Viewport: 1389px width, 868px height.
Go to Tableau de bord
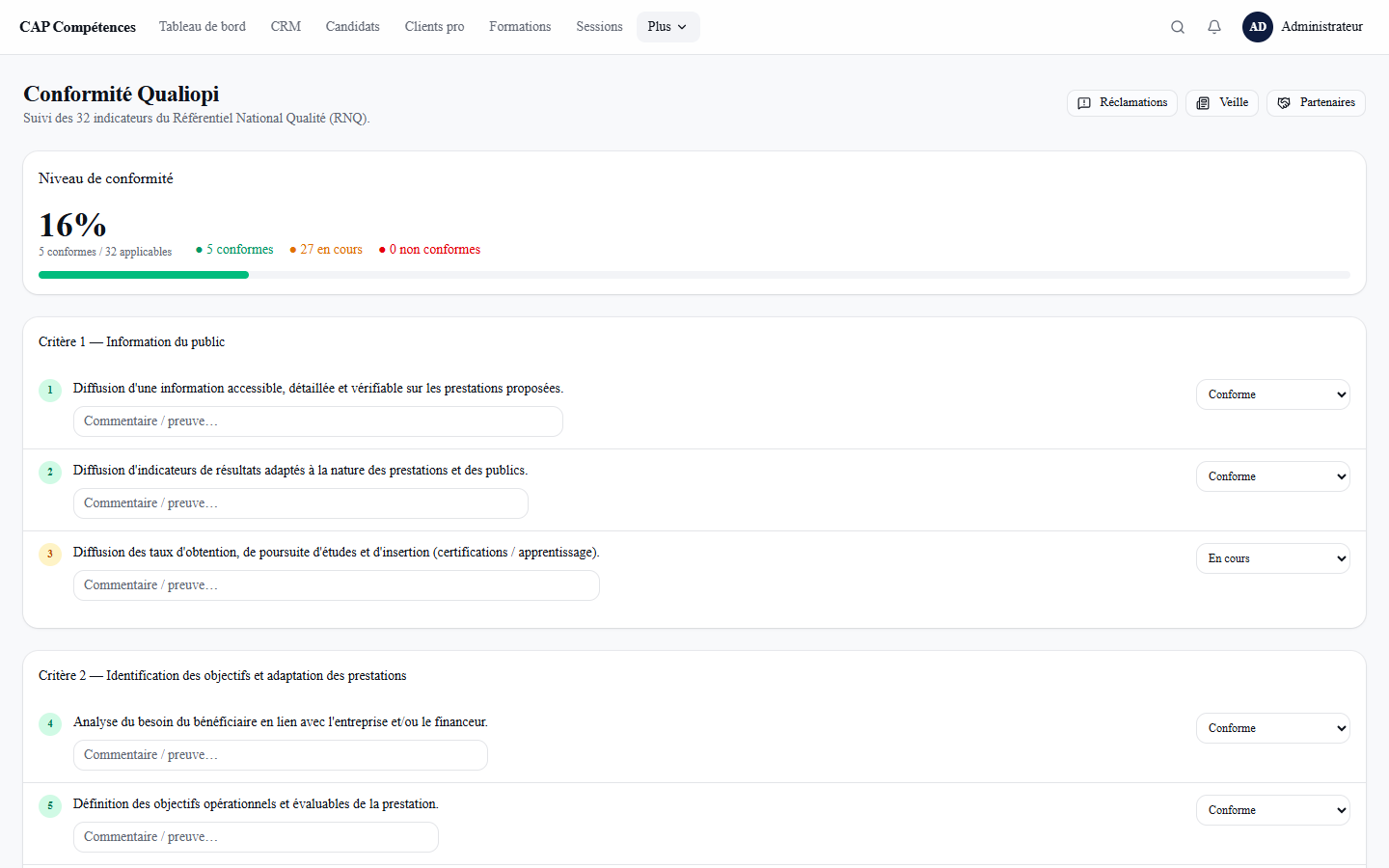coord(203,27)
